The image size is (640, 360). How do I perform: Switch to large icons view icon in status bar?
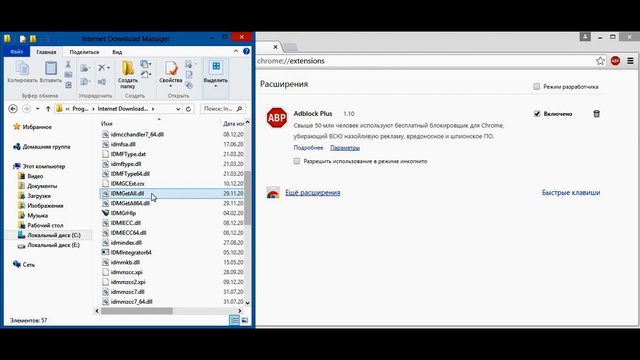244,320
